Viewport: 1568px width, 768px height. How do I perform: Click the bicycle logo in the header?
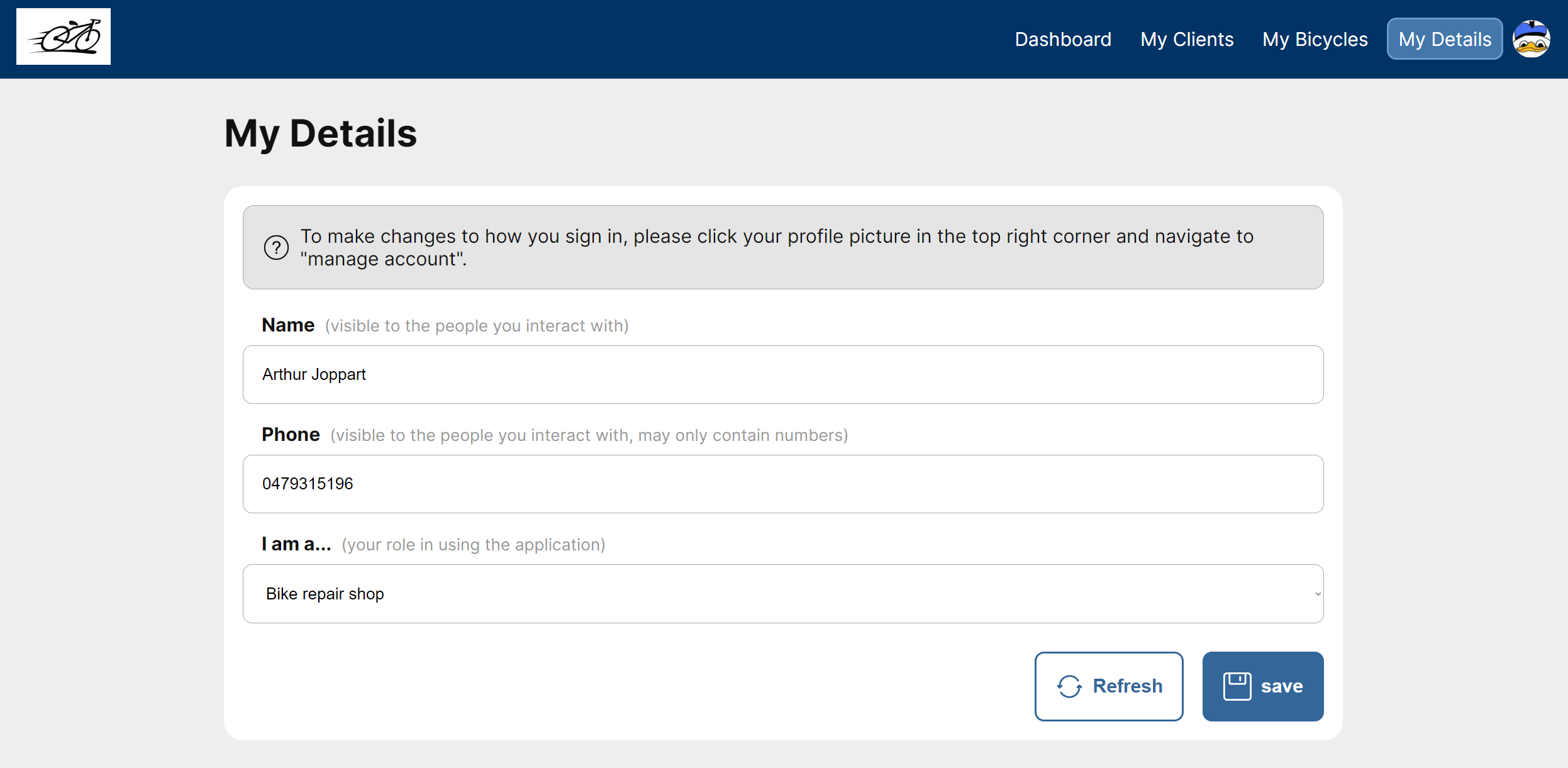64,36
